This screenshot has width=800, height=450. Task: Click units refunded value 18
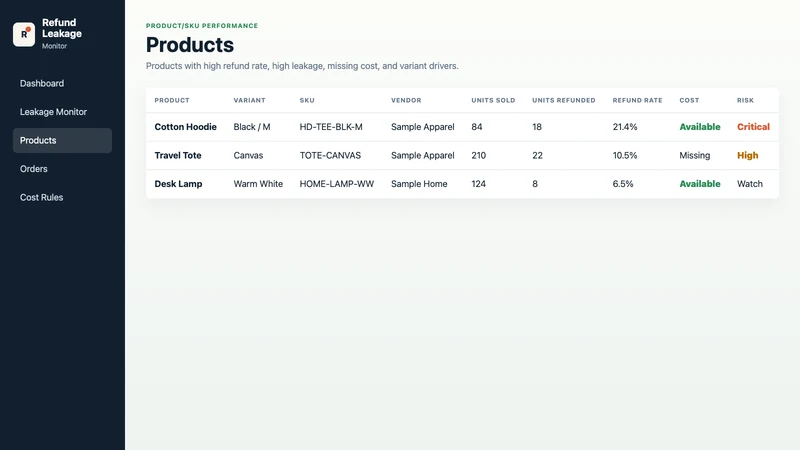click(x=537, y=127)
